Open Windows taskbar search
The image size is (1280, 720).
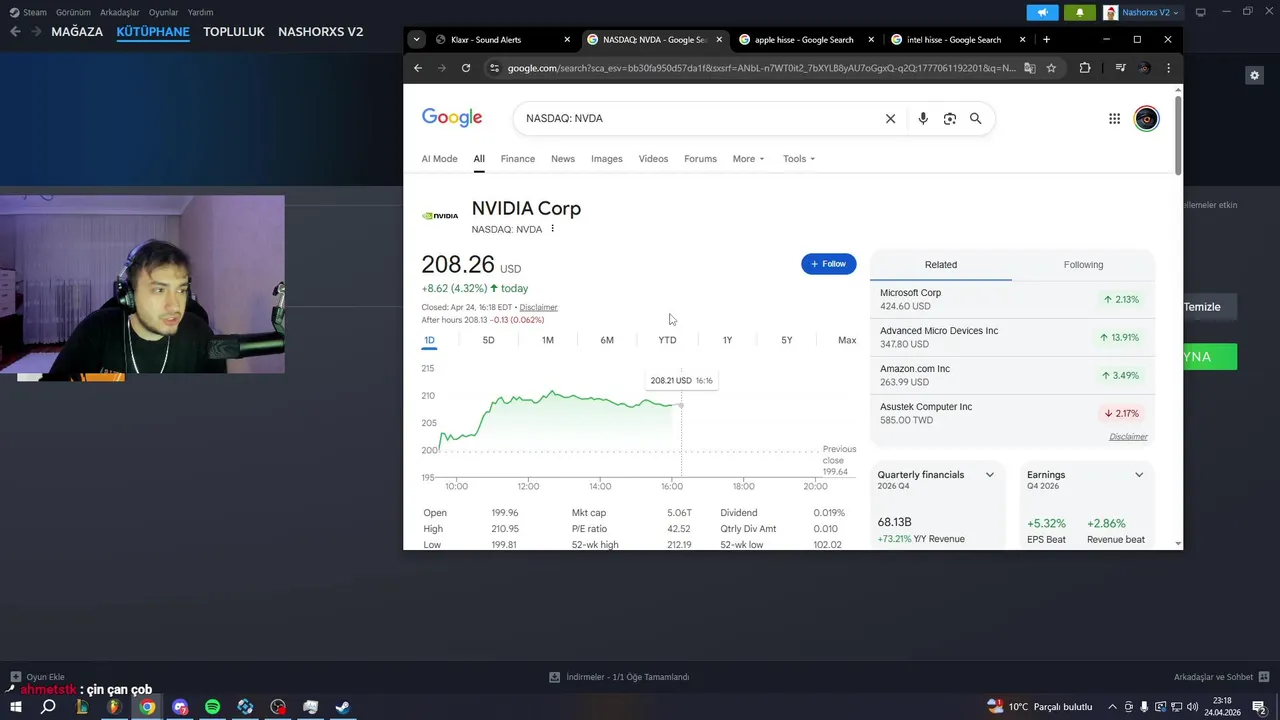pos(48,707)
